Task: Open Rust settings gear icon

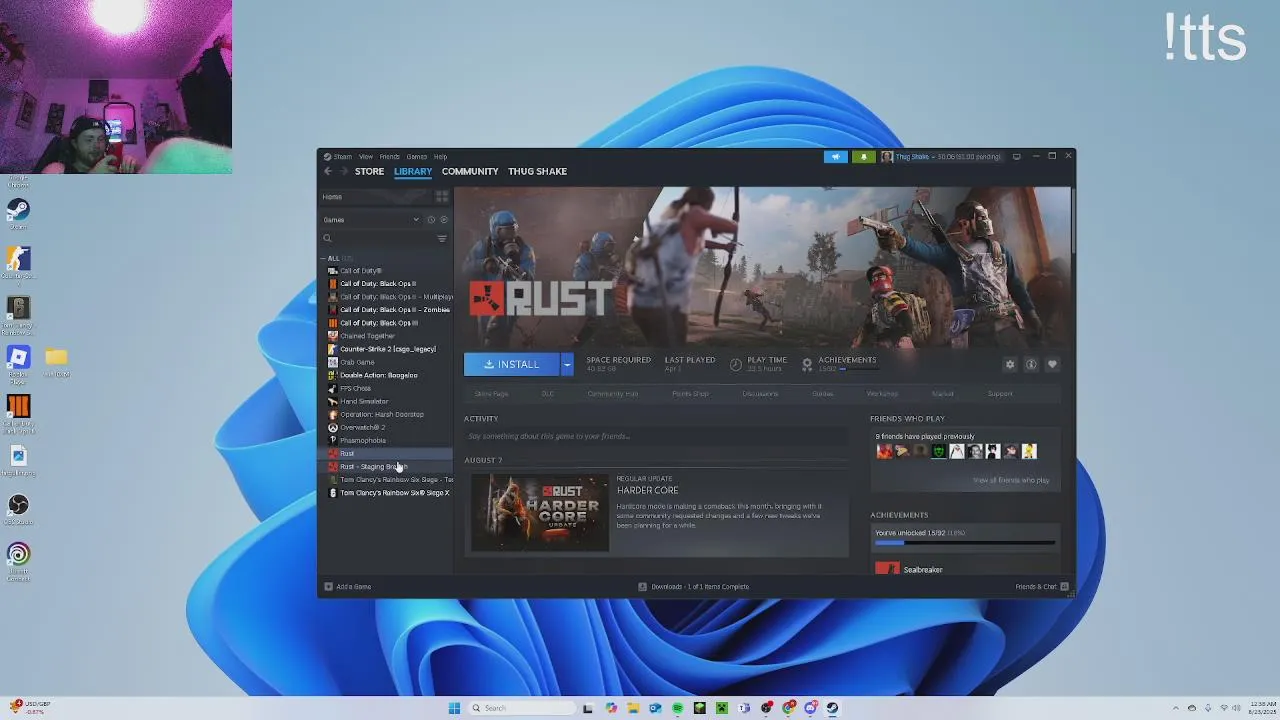Action: (1010, 364)
